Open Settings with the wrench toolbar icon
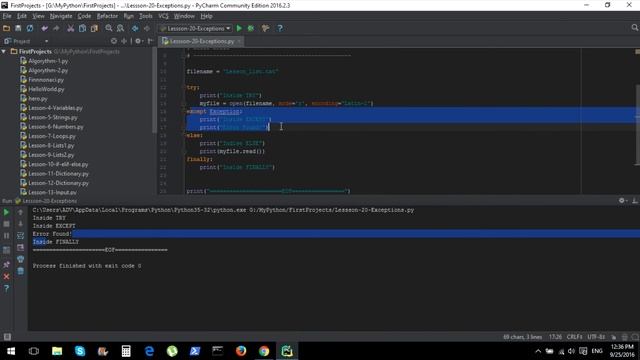The width and height of the screenshot is (640, 360). pyautogui.click(x=265, y=28)
